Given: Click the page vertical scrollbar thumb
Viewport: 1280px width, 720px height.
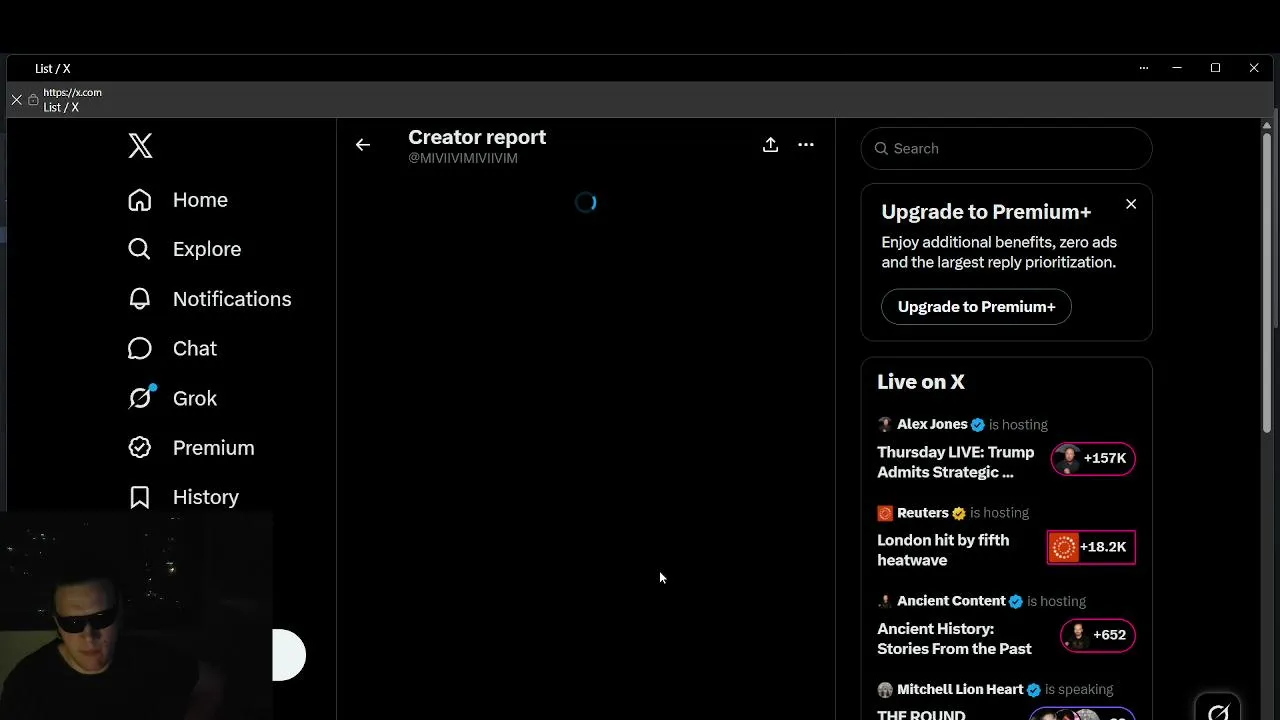Looking at the screenshot, I should (1267, 282).
